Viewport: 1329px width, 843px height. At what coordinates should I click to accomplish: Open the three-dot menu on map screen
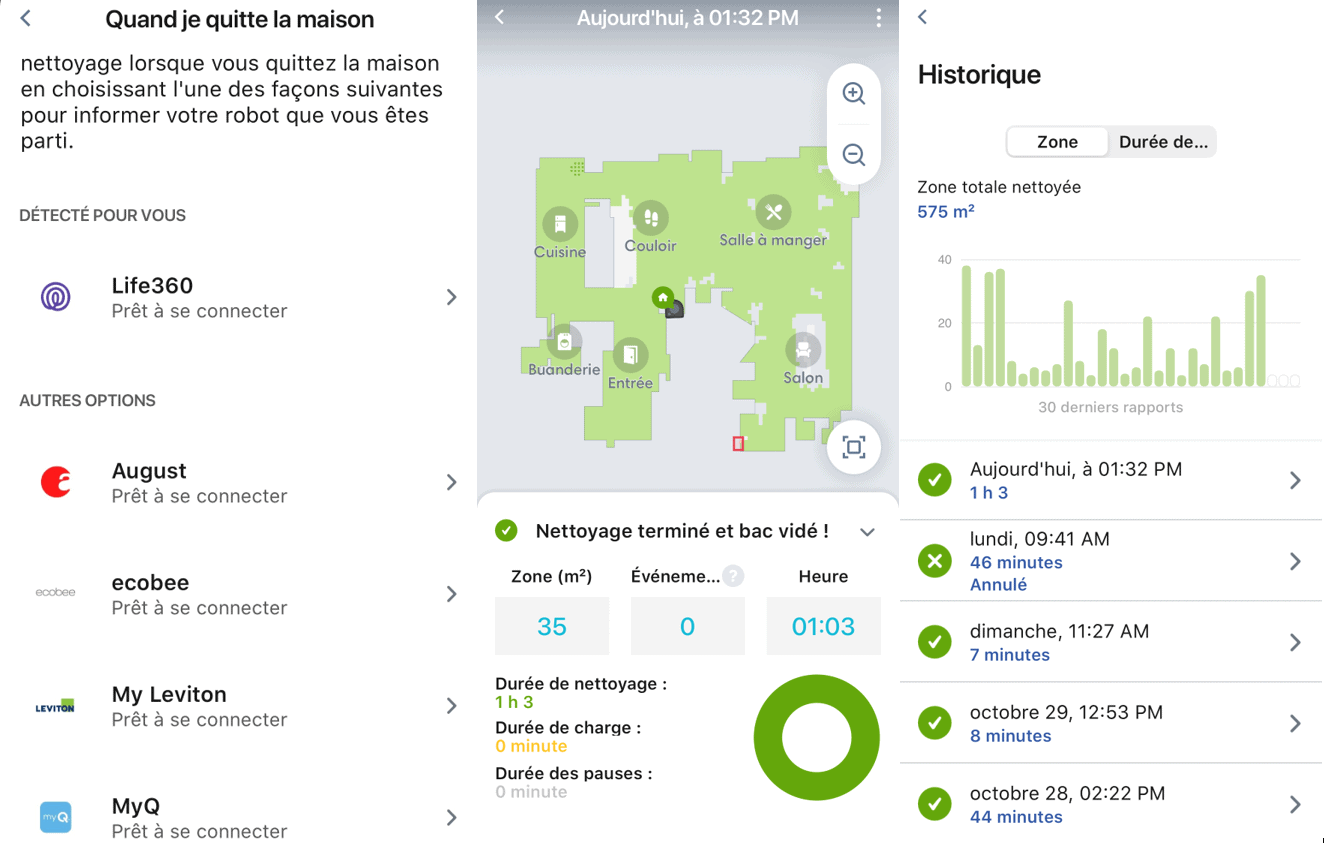(x=878, y=18)
